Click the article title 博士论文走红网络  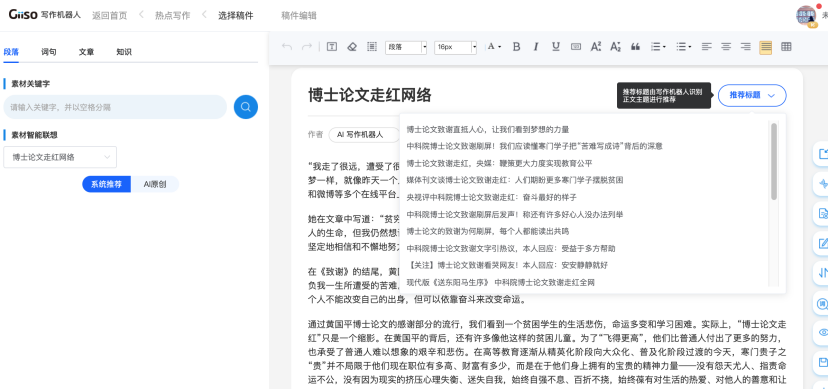[x=370, y=95]
